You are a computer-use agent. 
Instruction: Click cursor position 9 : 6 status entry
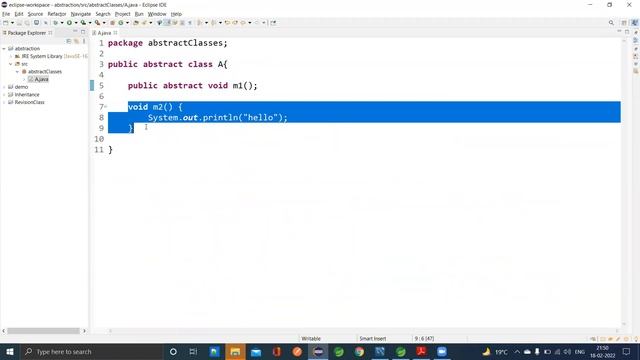coord(424,338)
